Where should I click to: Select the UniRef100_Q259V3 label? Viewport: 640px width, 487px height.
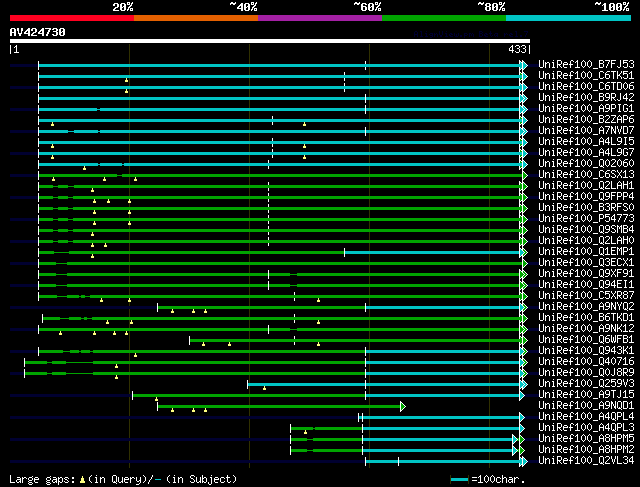coord(586,384)
